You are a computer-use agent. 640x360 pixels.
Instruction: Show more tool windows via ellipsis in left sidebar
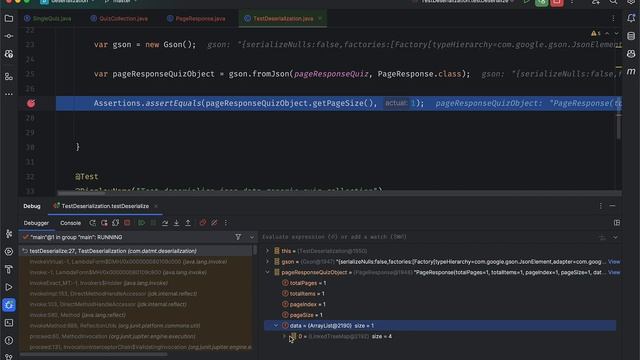click(9, 94)
